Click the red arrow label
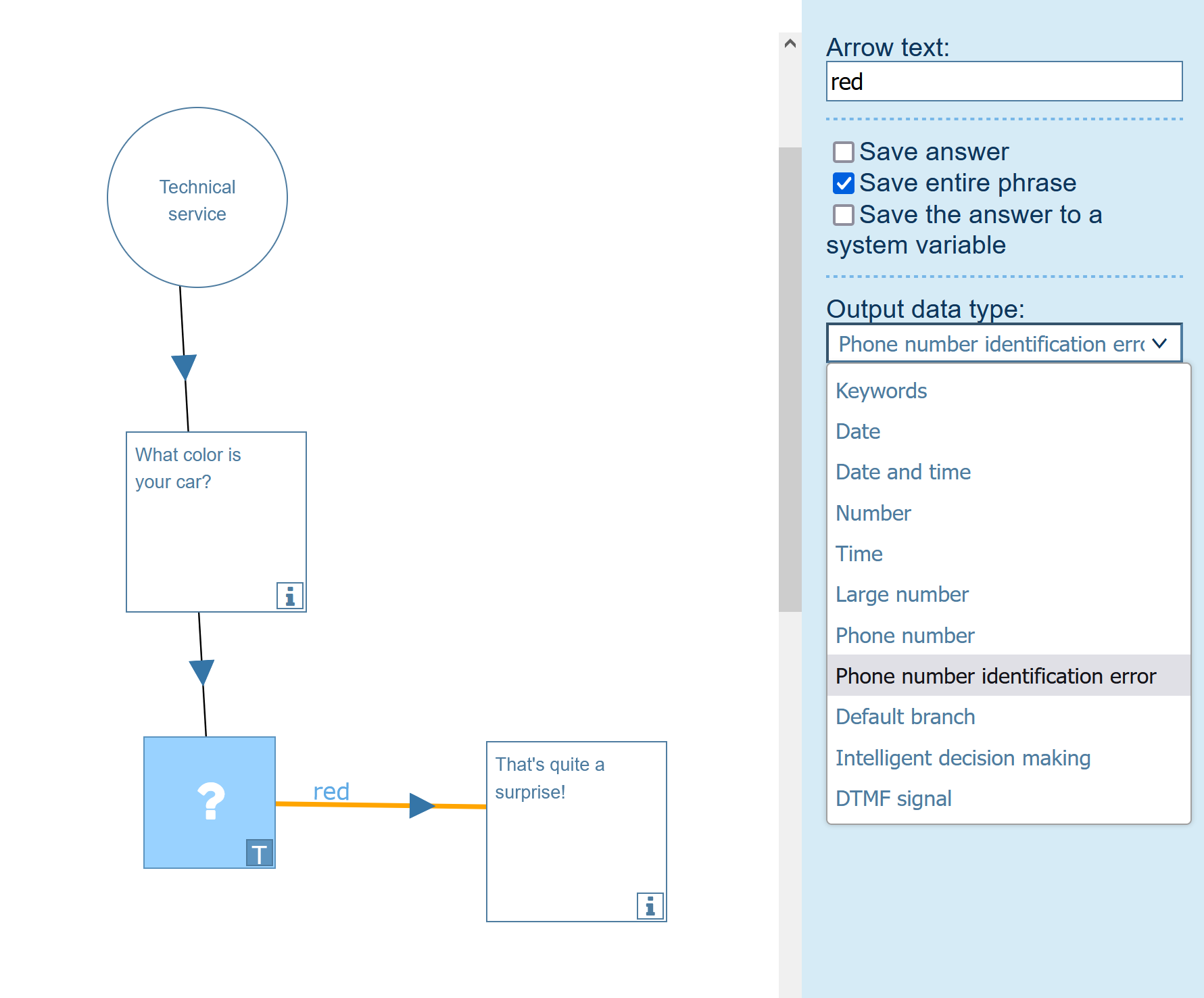Viewport: 1204px width, 998px height. coord(331,791)
